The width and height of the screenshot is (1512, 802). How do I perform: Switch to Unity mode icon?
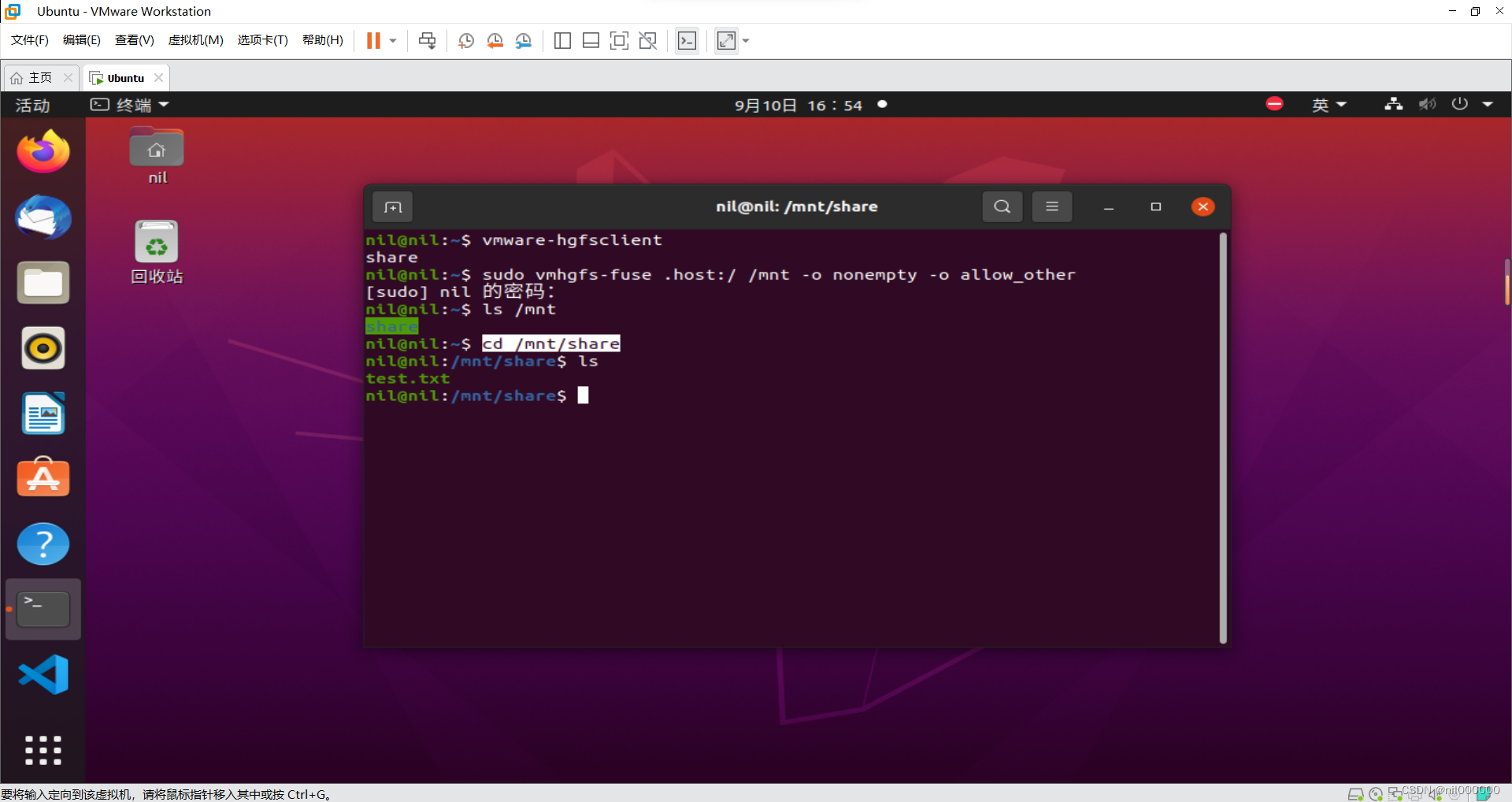(648, 40)
